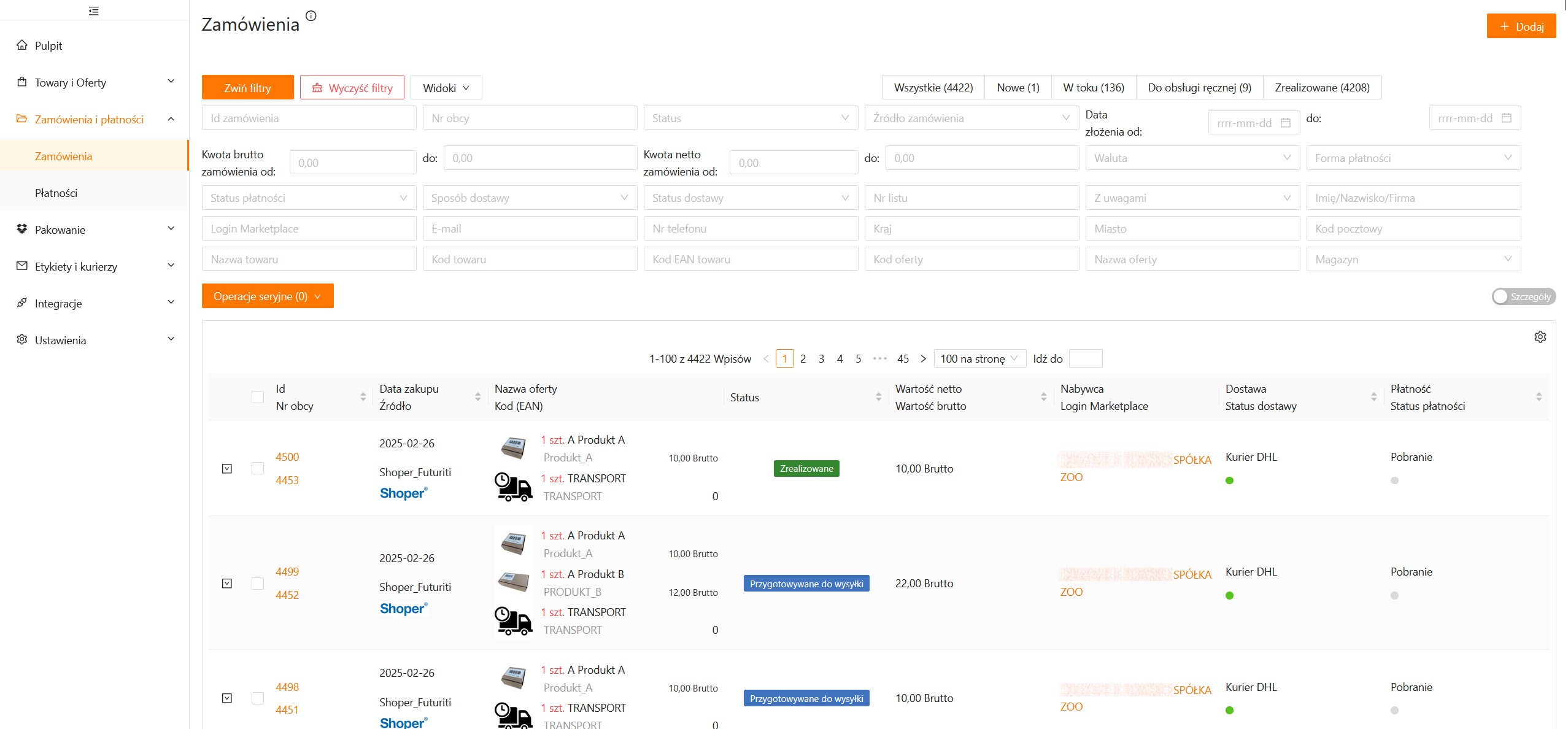Viewport: 1568px width, 729px height.
Task: Click the Dodaj button
Action: (1520, 26)
